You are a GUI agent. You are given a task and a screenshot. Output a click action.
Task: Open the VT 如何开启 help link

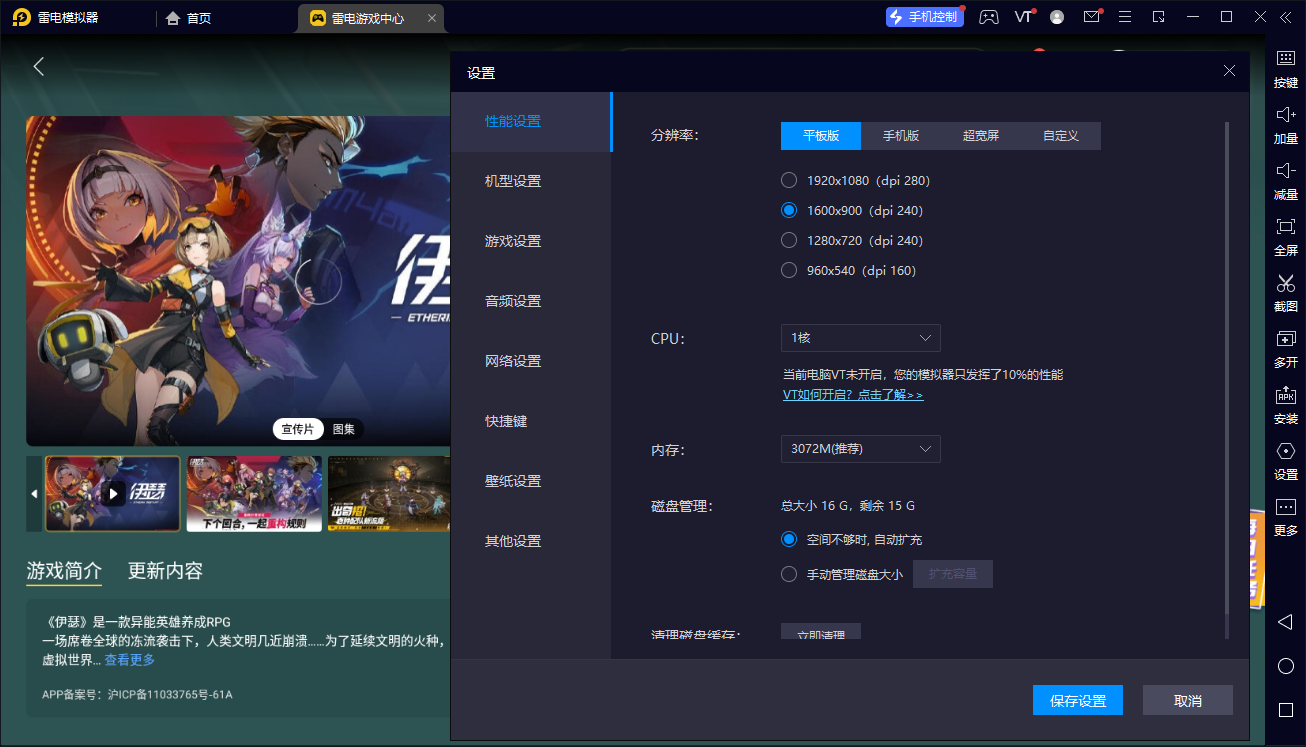(852, 394)
